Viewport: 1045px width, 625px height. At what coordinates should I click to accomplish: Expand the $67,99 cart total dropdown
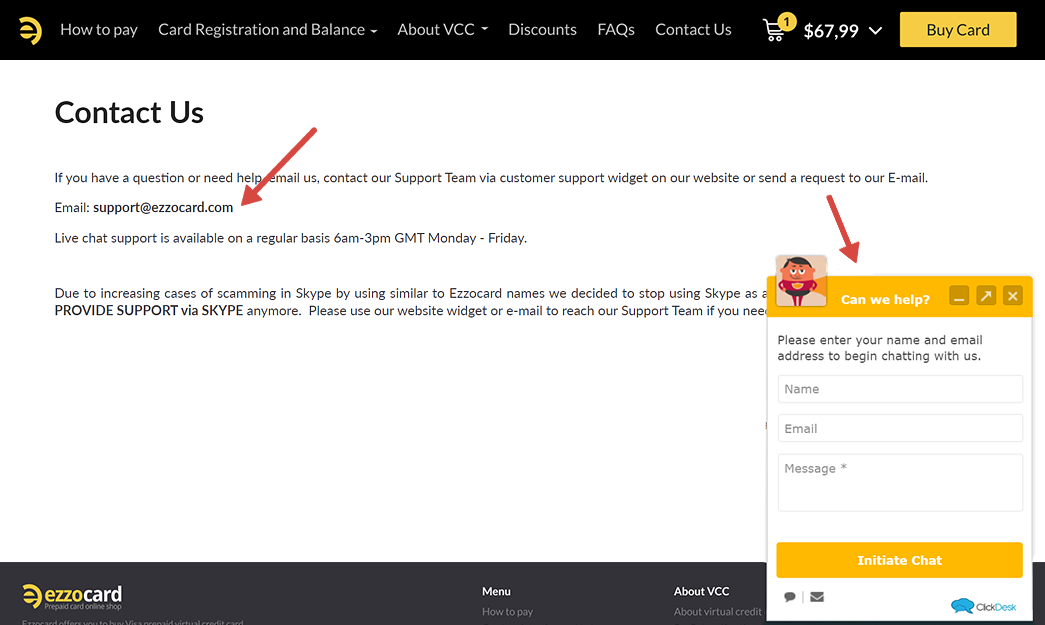click(843, 31)
